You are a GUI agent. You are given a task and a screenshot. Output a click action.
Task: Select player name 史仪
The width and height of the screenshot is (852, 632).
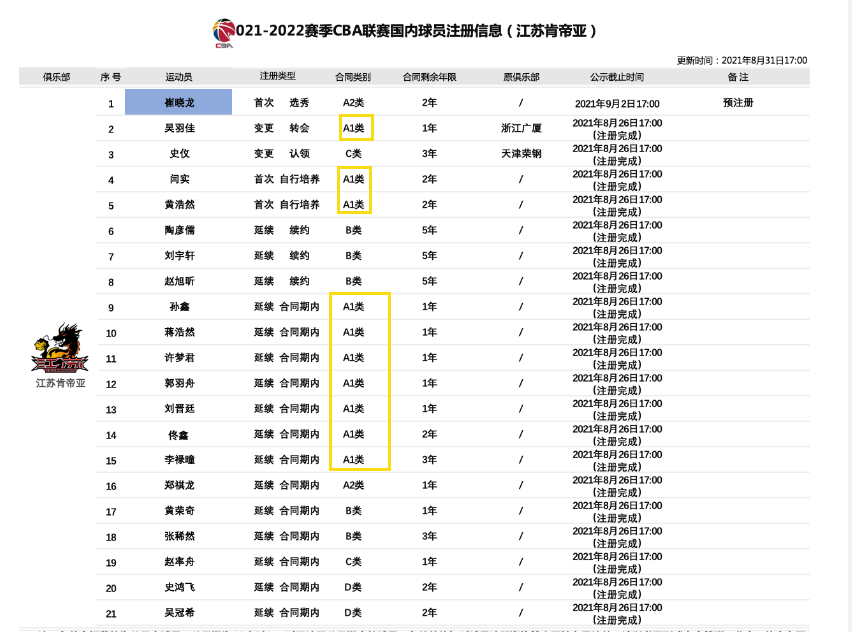coord(179,154)
